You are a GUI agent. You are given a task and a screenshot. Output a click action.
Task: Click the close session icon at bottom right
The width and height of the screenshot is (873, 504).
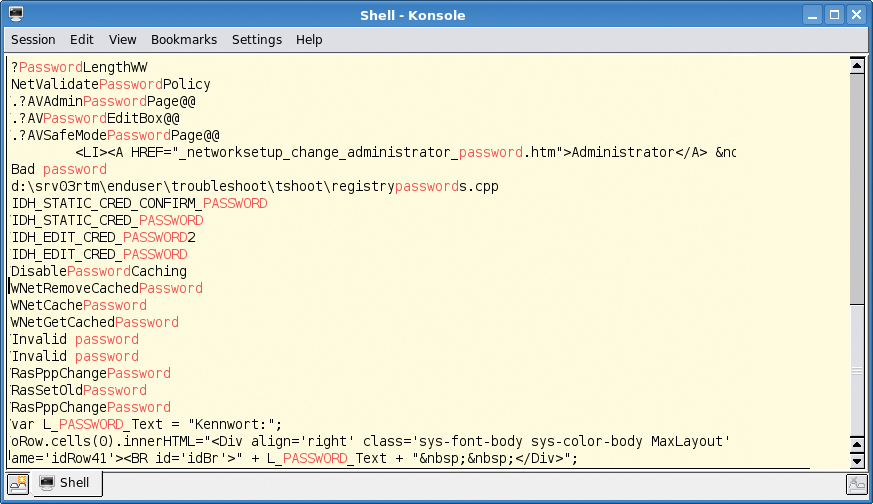856,483
